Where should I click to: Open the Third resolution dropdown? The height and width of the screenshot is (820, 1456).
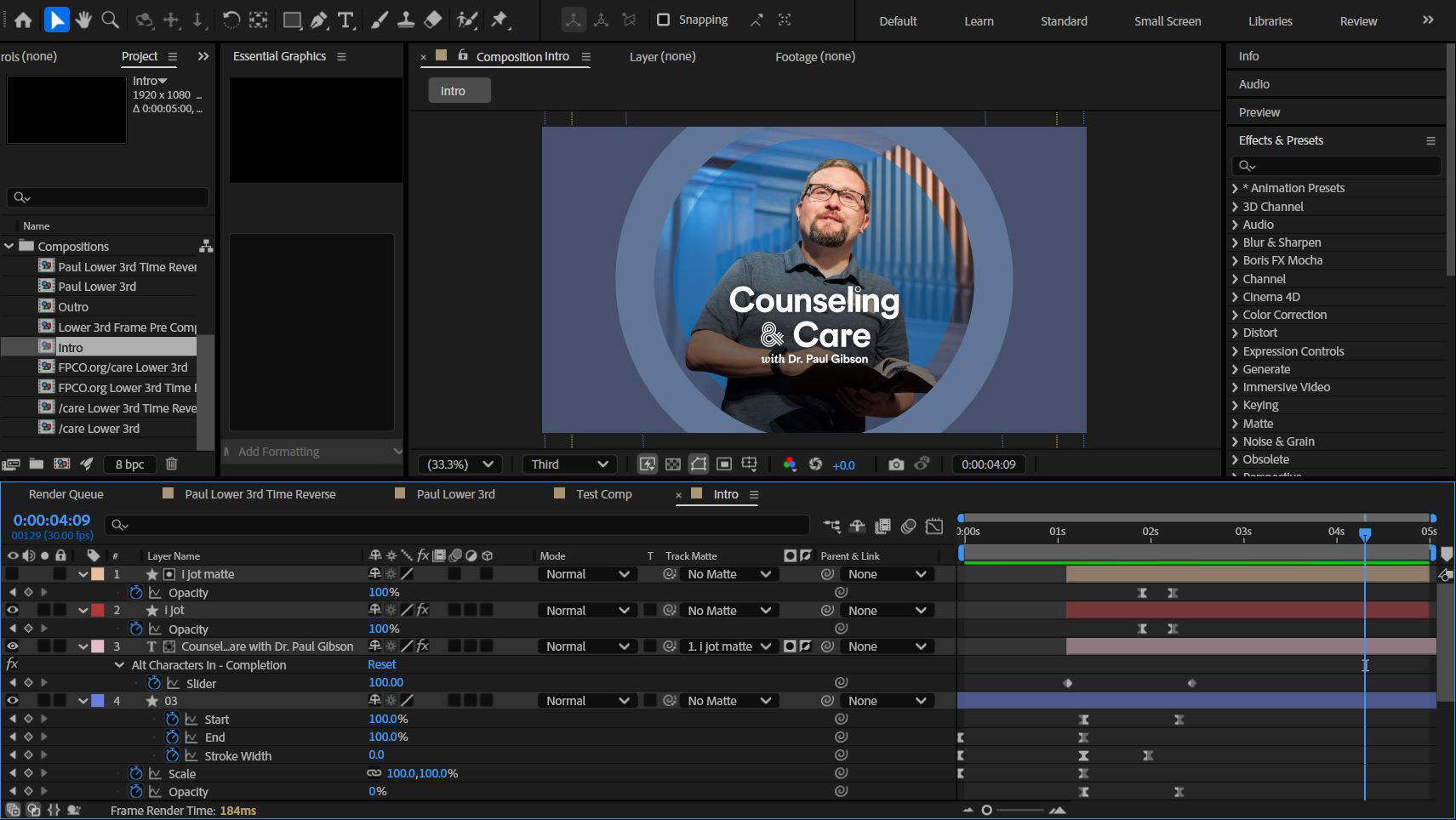[569, 464]
